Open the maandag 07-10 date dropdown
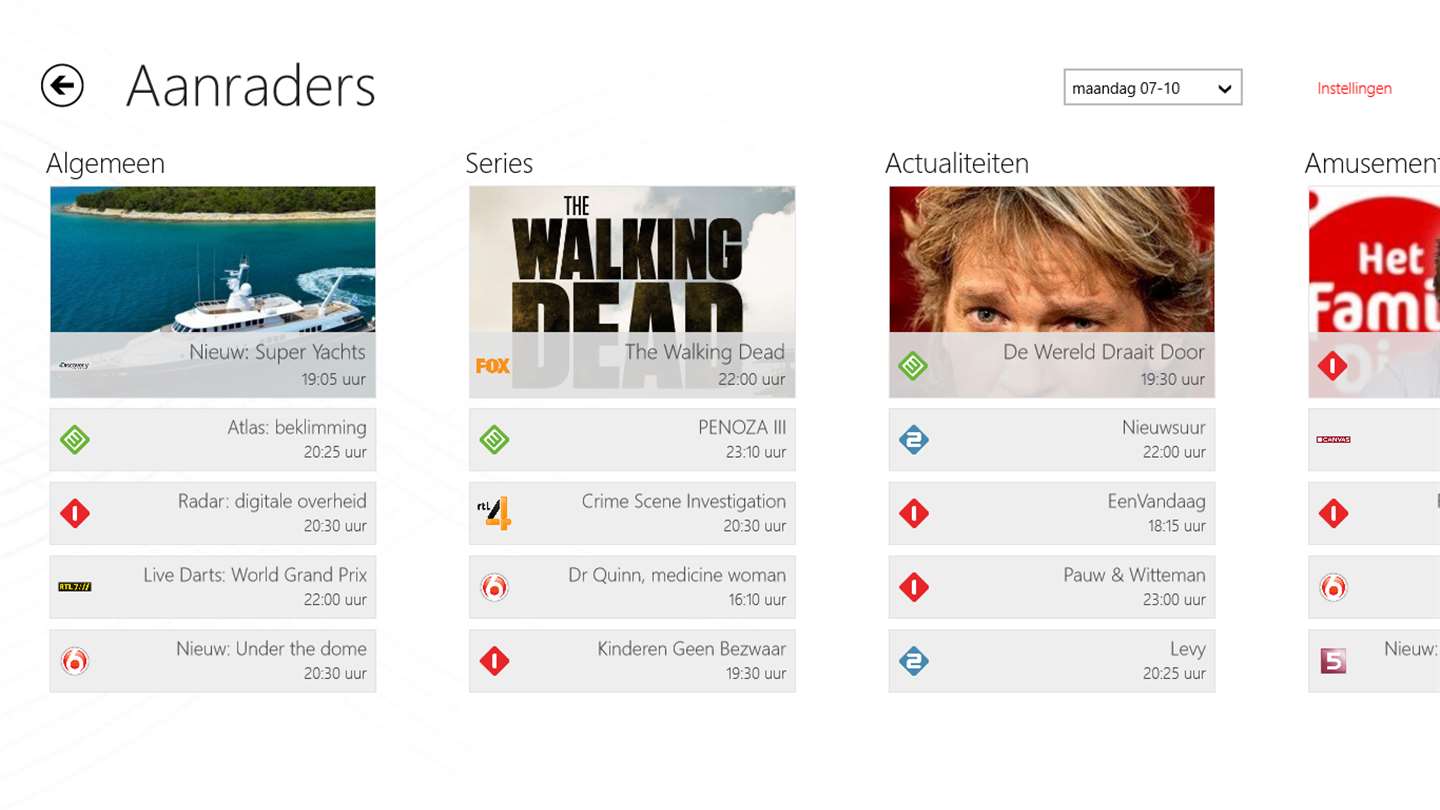The width and height of the screenshot is (1440, 810). 1153,88
